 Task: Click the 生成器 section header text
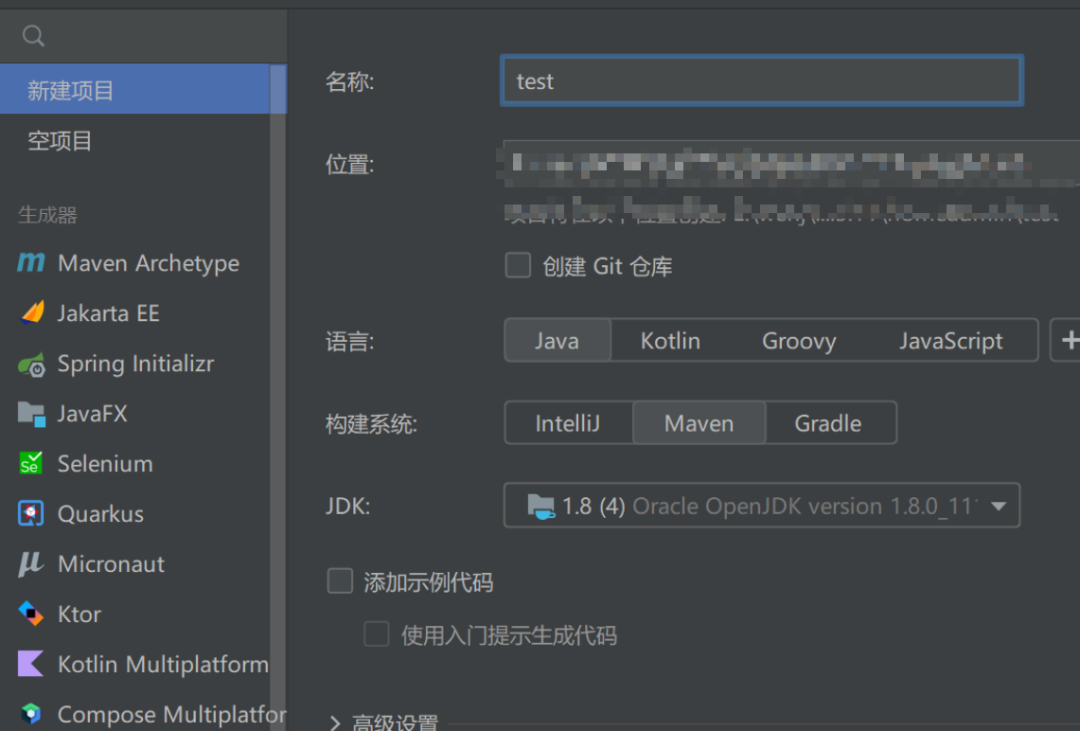pyautogui.click(x=48, y=215)
